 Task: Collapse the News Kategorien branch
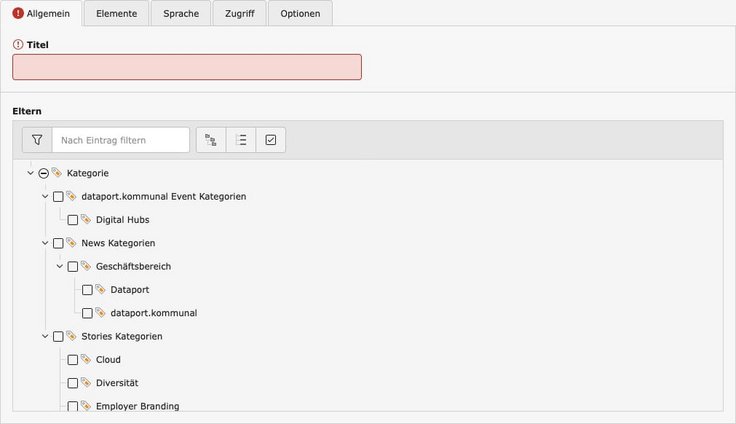pyautogui.click(x=45, y=243)
